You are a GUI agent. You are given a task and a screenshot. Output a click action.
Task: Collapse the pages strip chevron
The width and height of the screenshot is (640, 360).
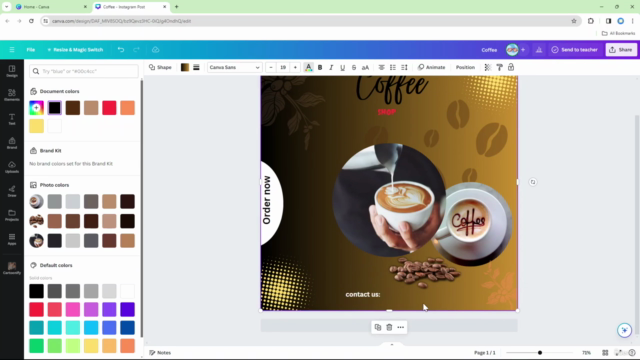[392, 344]
